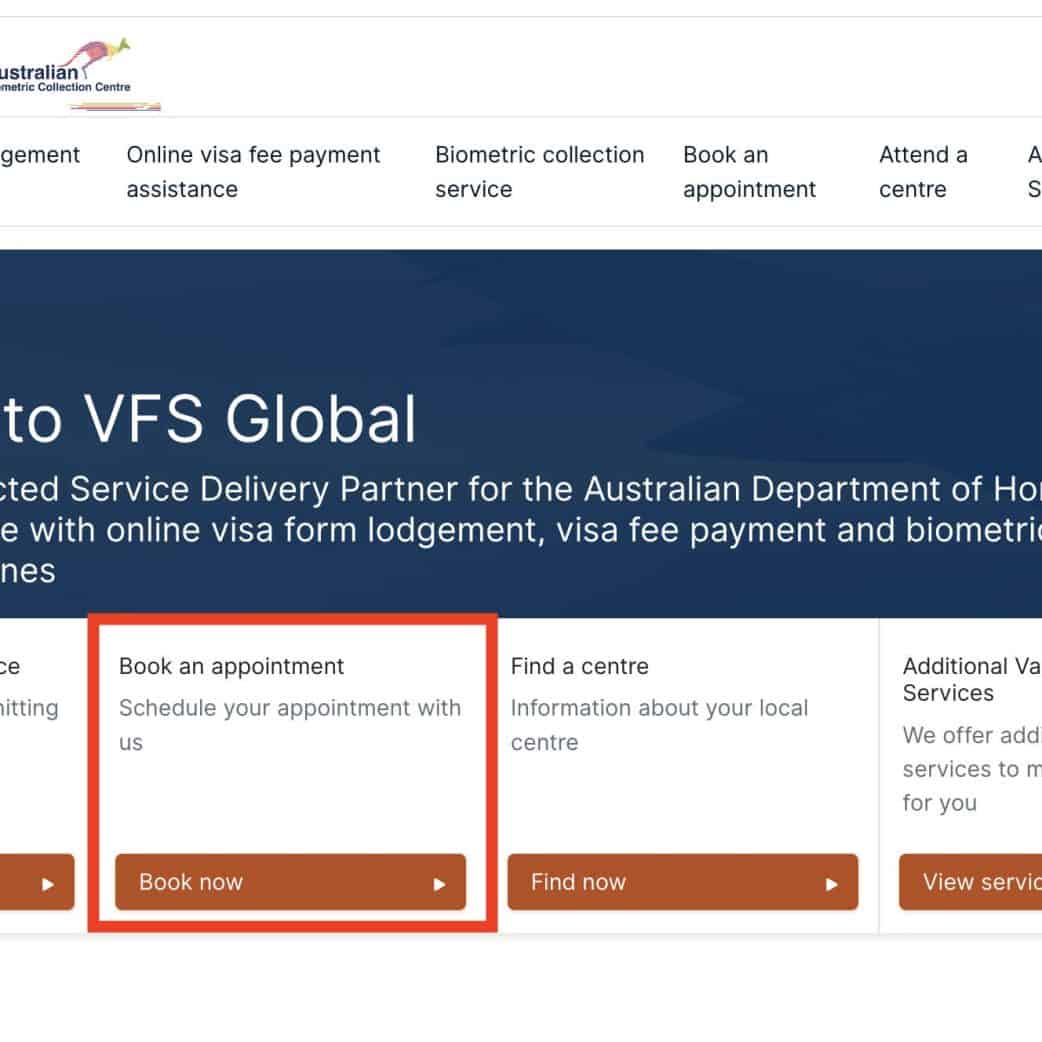Select the Additional Value Services card heading

(970, 679)
